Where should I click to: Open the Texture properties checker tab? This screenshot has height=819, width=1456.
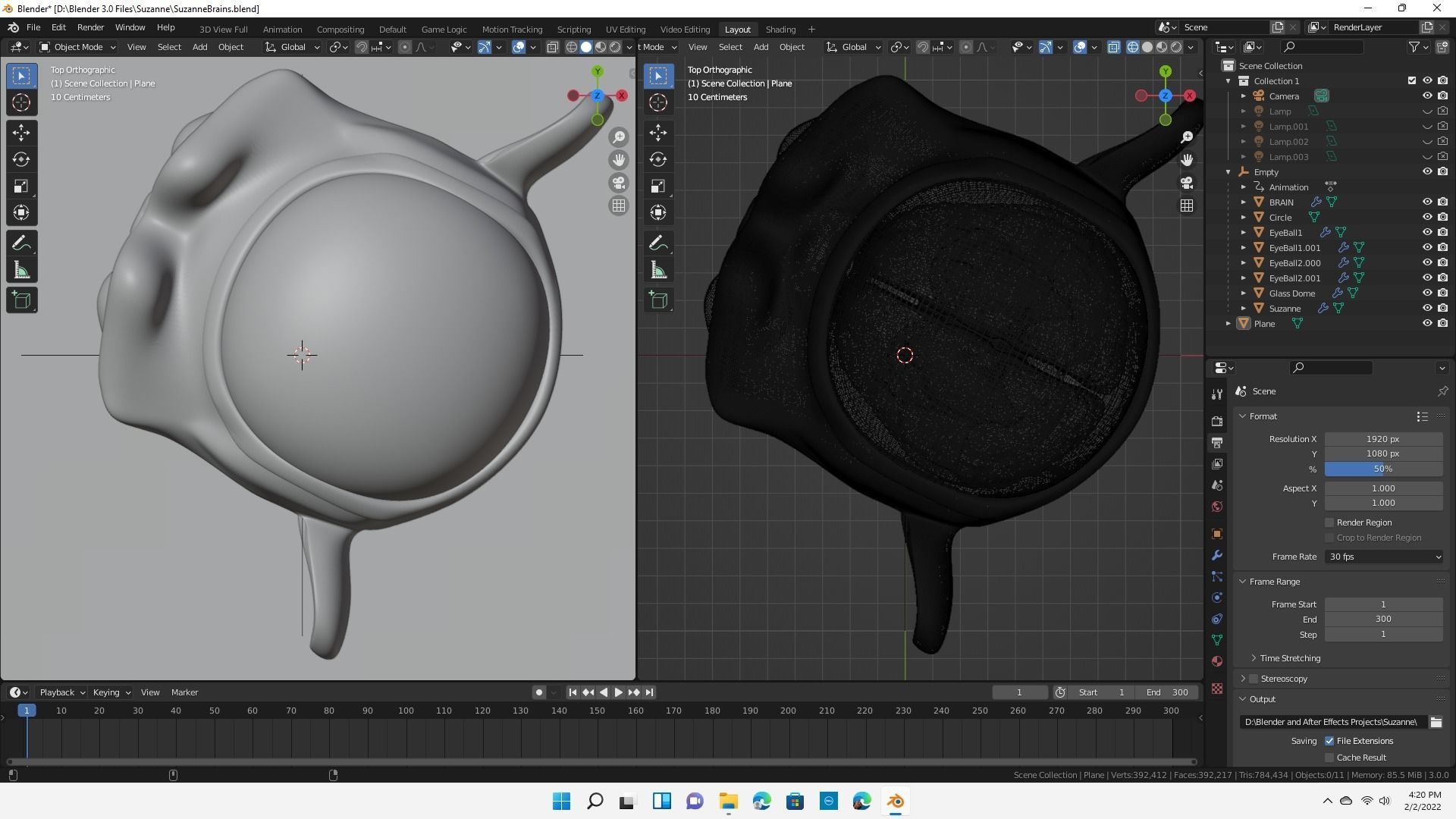tap(1217, 689)
